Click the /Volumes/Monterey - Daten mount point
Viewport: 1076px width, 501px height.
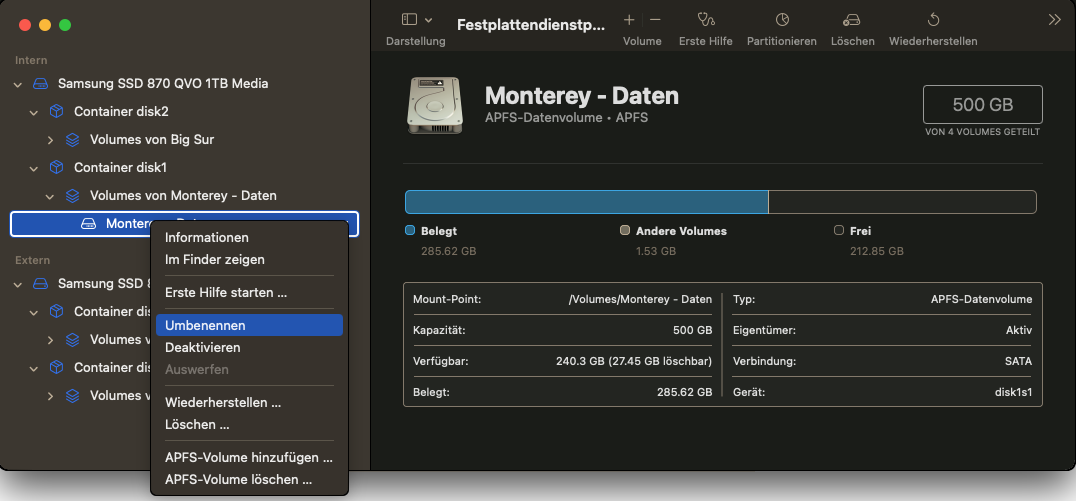(x=641, y=299)
